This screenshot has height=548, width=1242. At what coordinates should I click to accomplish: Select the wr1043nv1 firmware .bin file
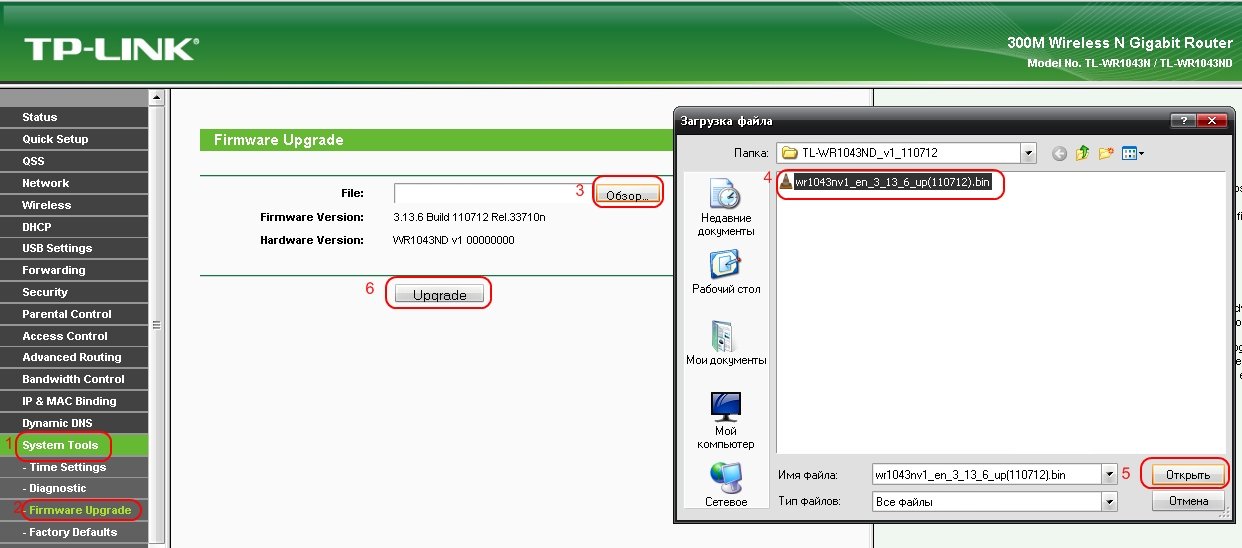(x=891, y=183)
